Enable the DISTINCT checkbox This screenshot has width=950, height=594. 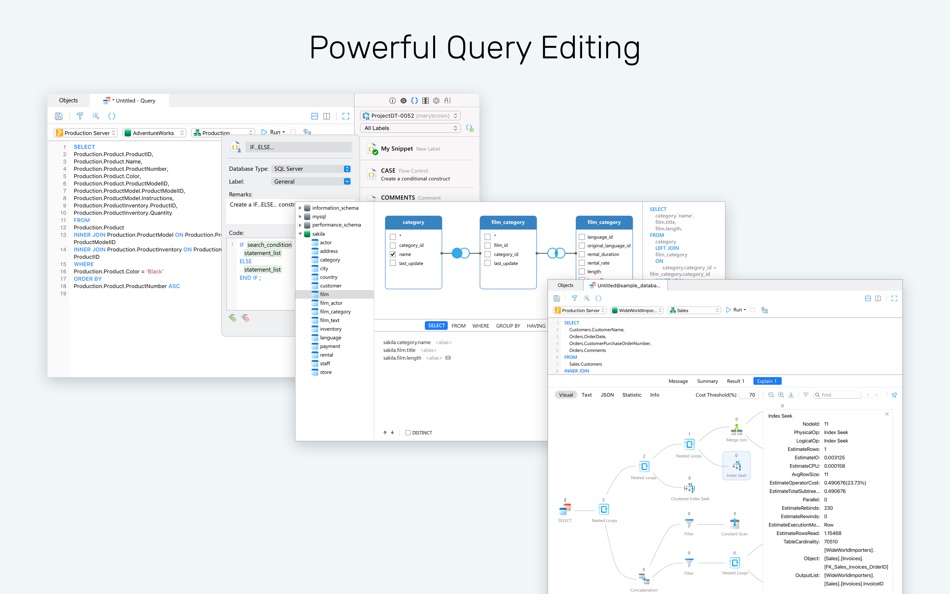408,433
